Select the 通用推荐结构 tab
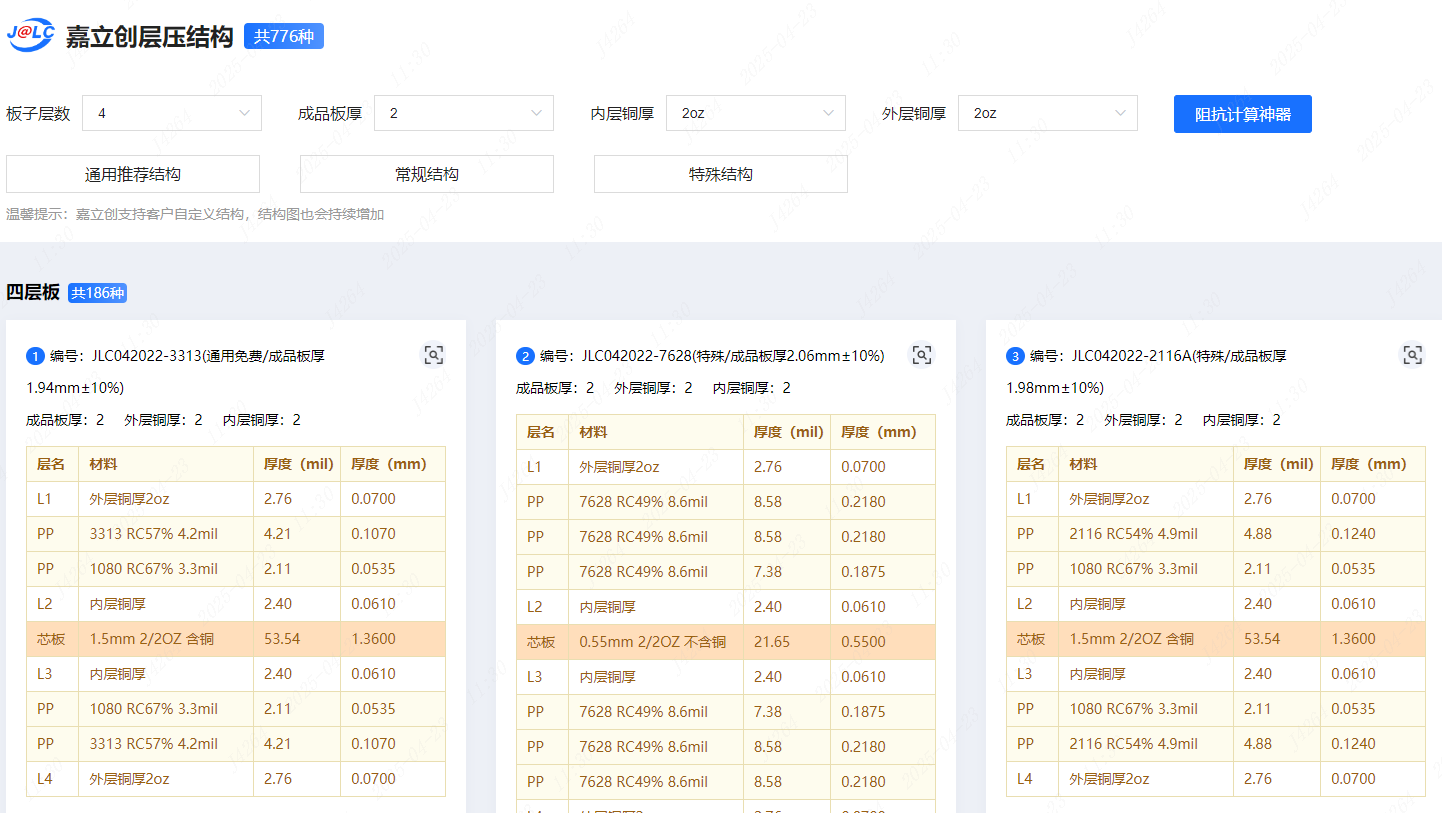The image size is (1442, 813). pos(133,174)
